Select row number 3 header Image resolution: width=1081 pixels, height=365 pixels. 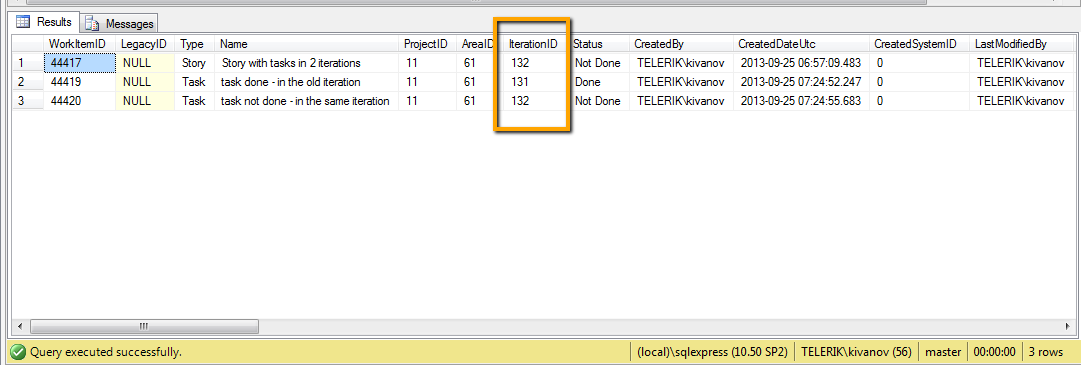pos(28,101)
